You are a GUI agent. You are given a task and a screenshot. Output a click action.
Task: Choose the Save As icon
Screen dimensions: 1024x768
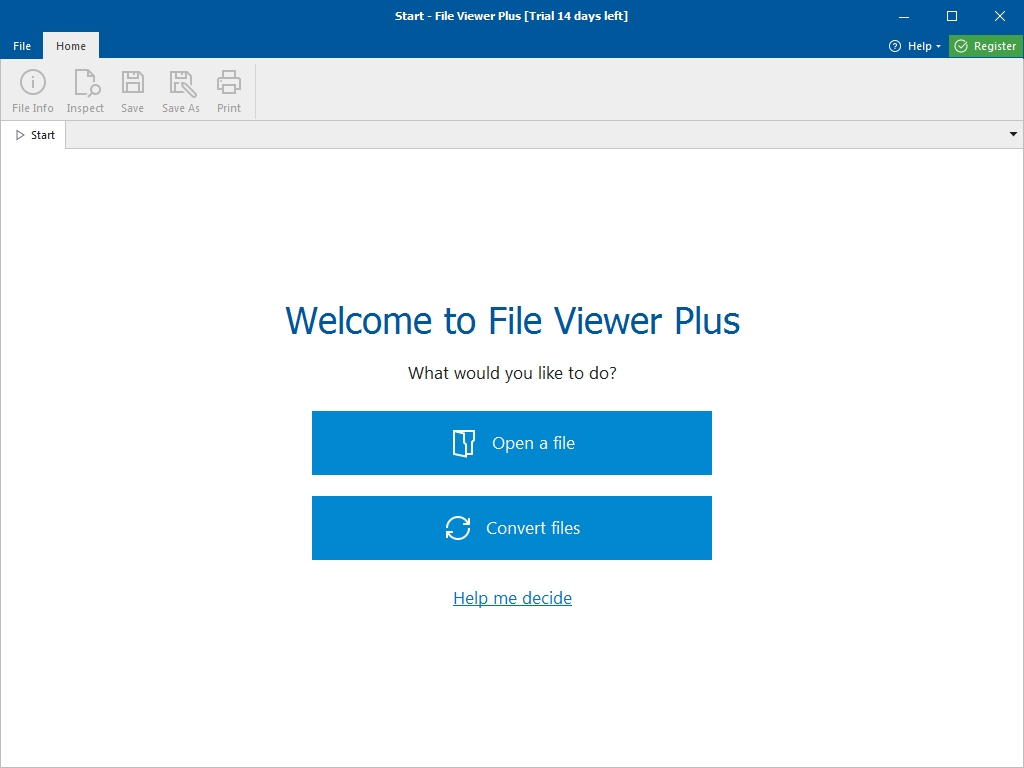coord(181,83)
